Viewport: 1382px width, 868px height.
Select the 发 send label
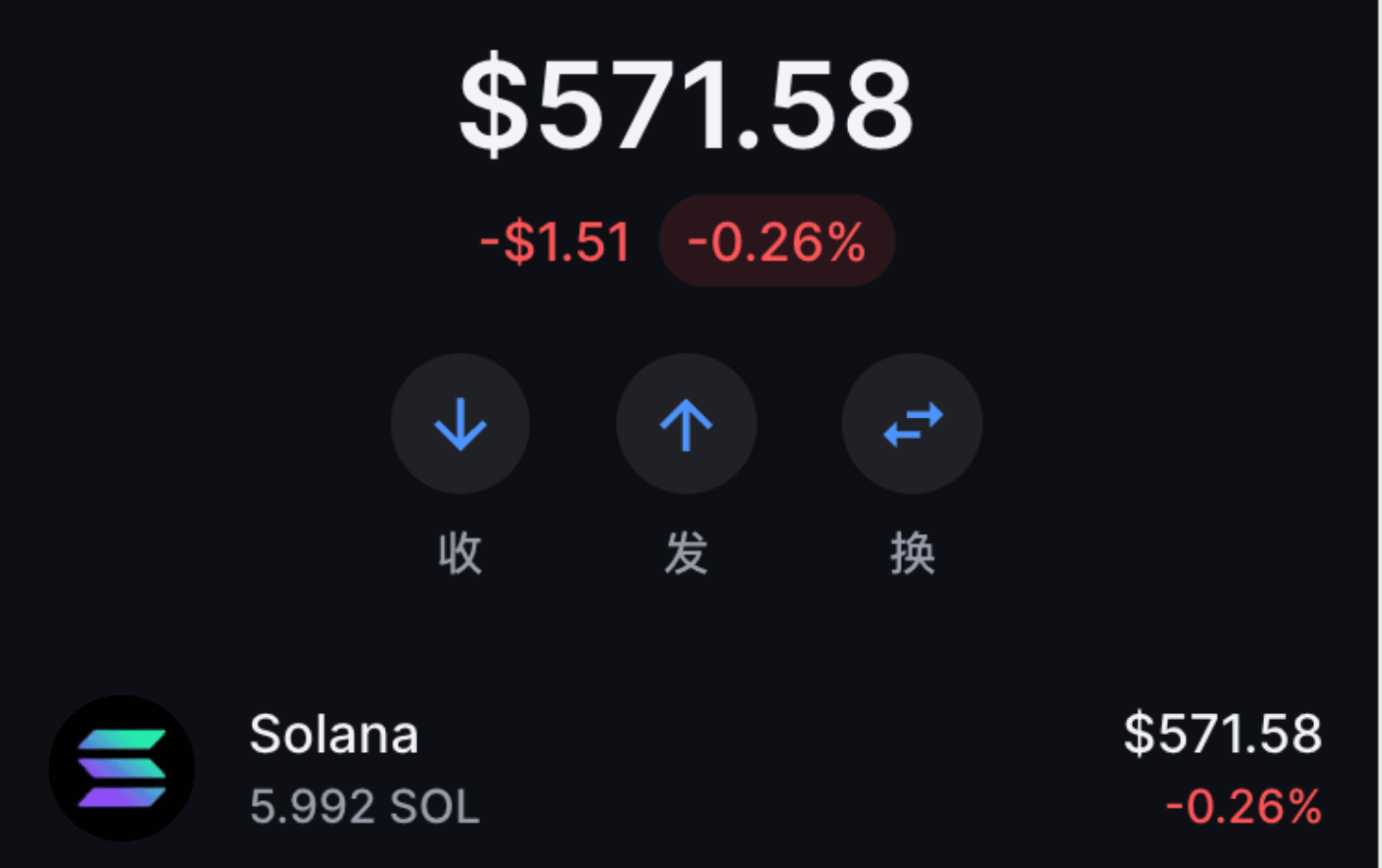[x=686, y=553]
